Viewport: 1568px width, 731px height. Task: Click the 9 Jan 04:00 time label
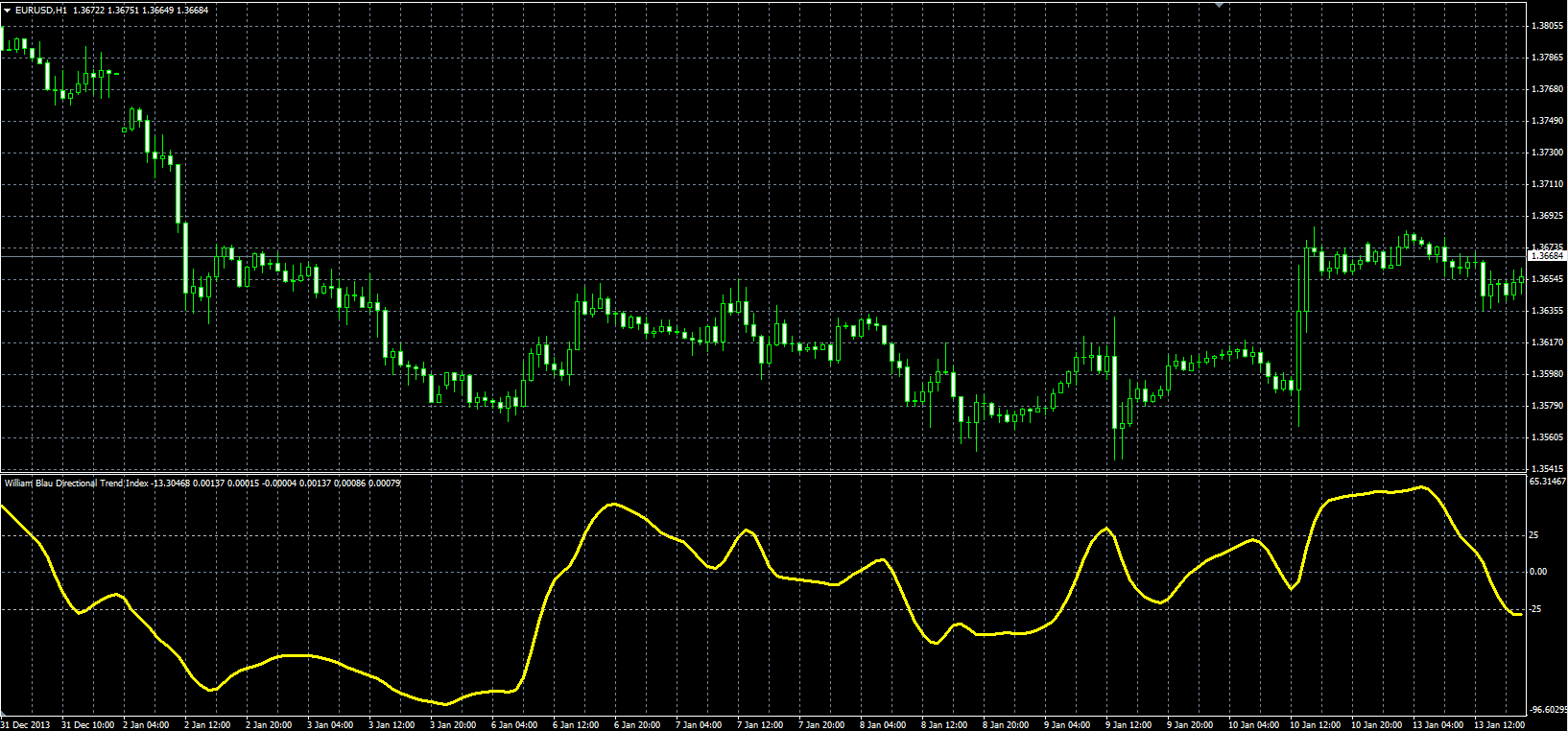1067,725
